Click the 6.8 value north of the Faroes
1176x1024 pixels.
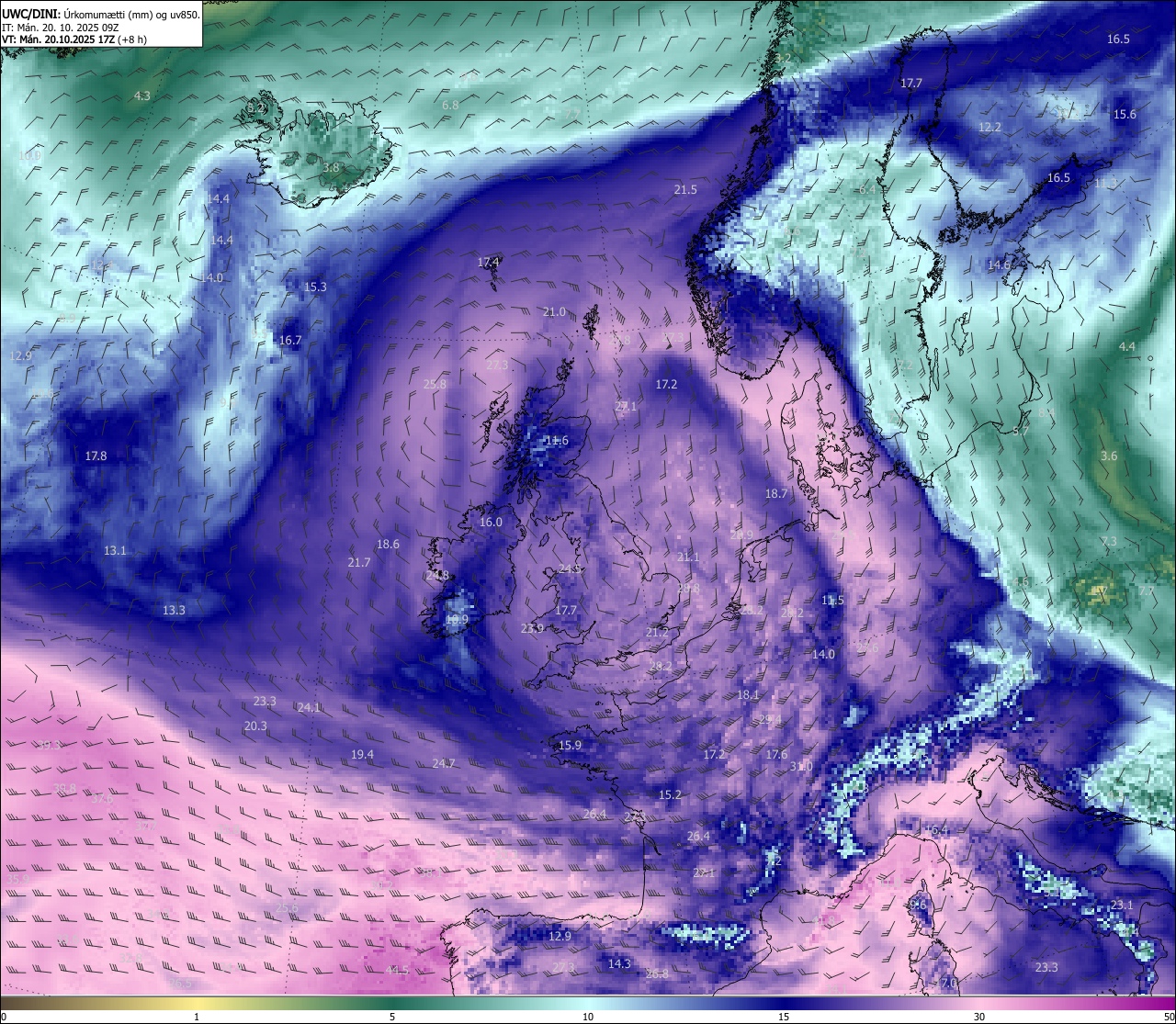(x=450, y=106)
